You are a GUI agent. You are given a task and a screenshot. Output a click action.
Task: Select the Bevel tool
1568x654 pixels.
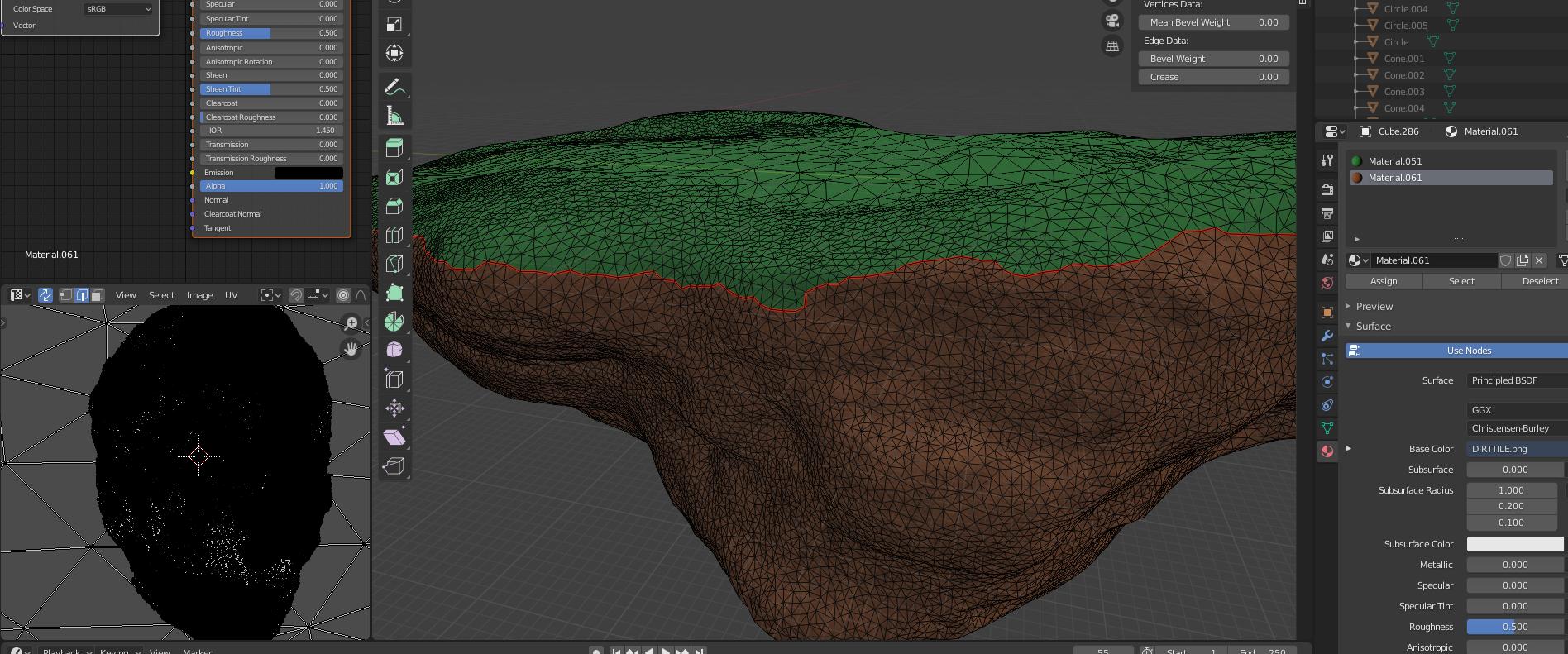[x=394, y=206]
